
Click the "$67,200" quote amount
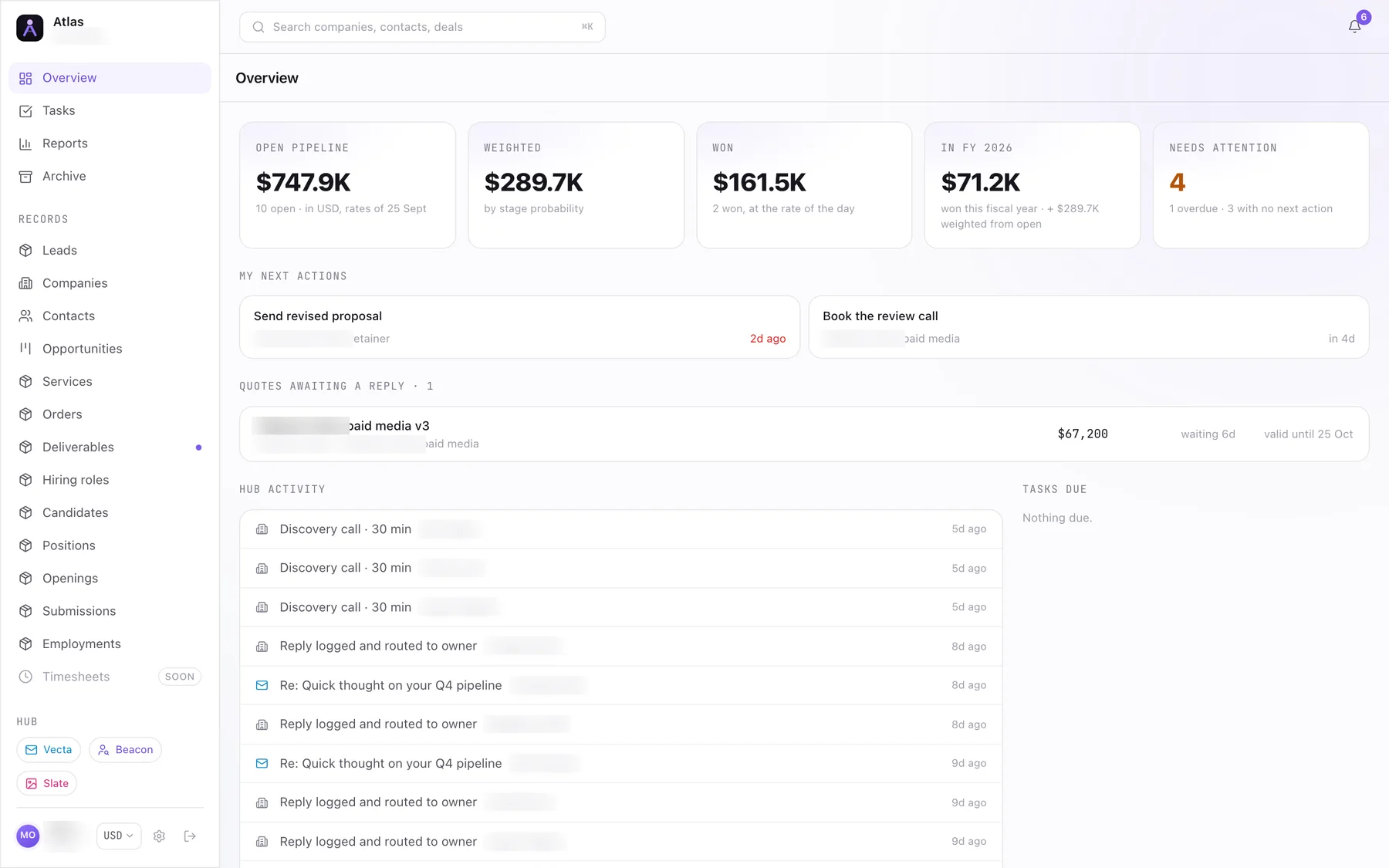(1083, 434)
